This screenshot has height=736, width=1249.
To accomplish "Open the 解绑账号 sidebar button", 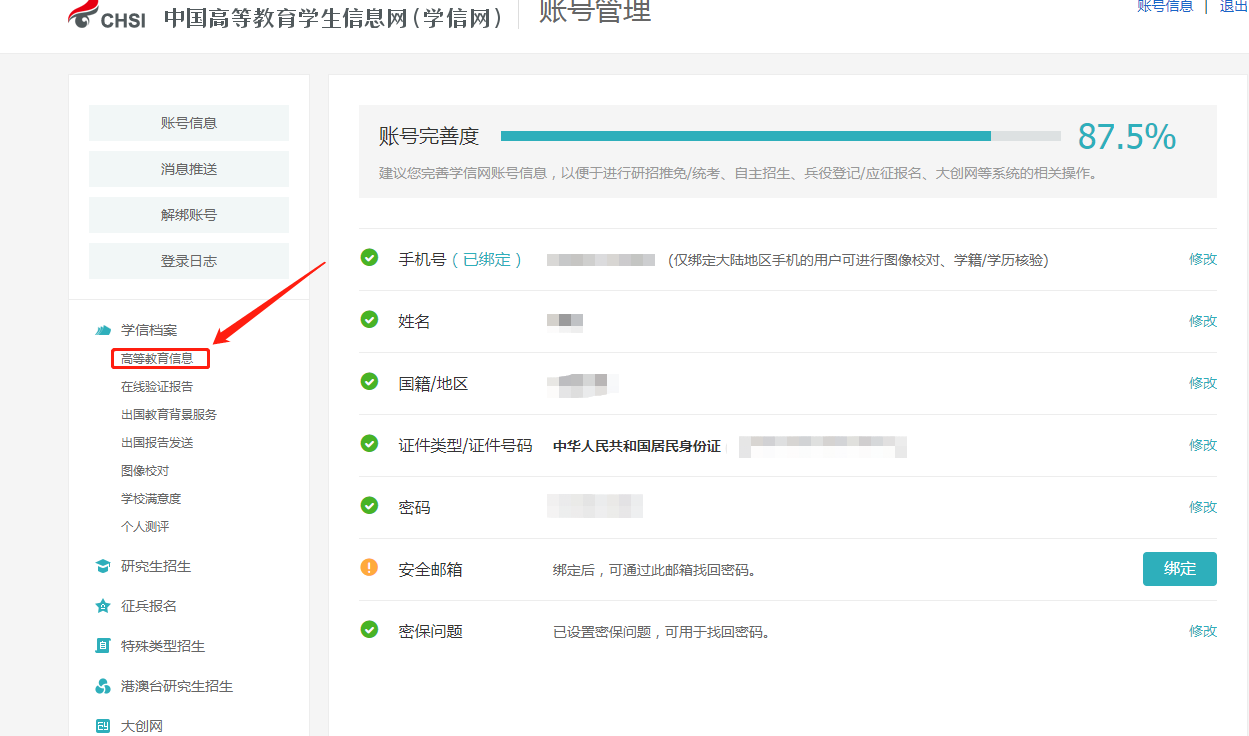I will pyautogui.click(x=189, y=215).
